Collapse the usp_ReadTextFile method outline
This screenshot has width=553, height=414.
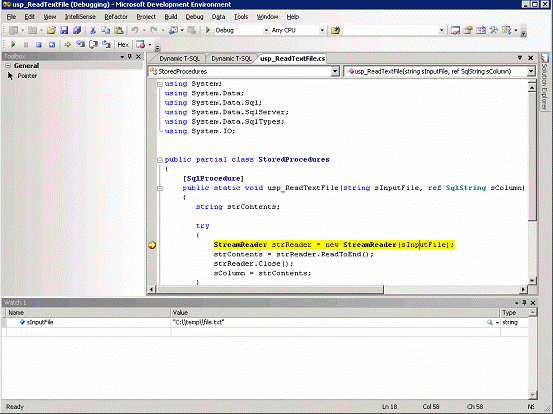coord(160,188)
